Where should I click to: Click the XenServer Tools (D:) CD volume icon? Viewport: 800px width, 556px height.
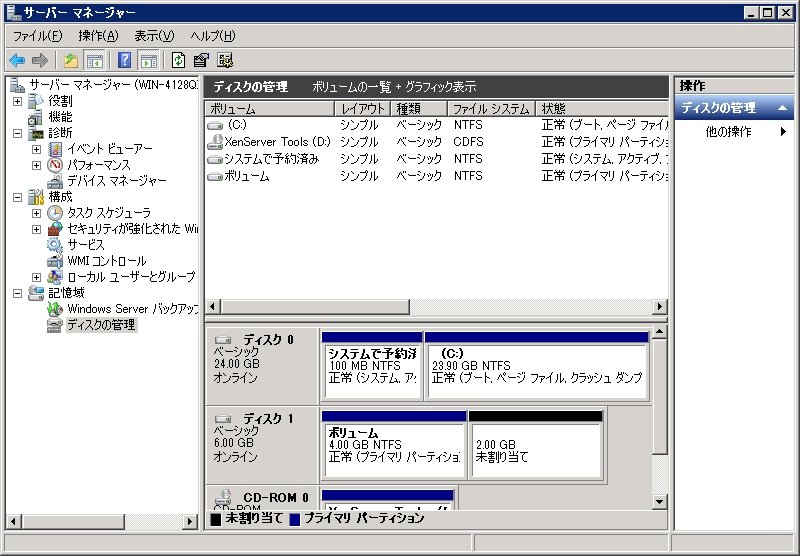point(215,142)
